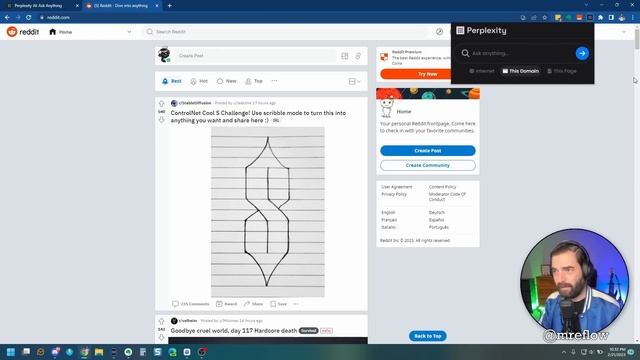Open the more sort options ellipsis
Image resolution: width=640 pixels, height=360 pixels.
[274, 81]
